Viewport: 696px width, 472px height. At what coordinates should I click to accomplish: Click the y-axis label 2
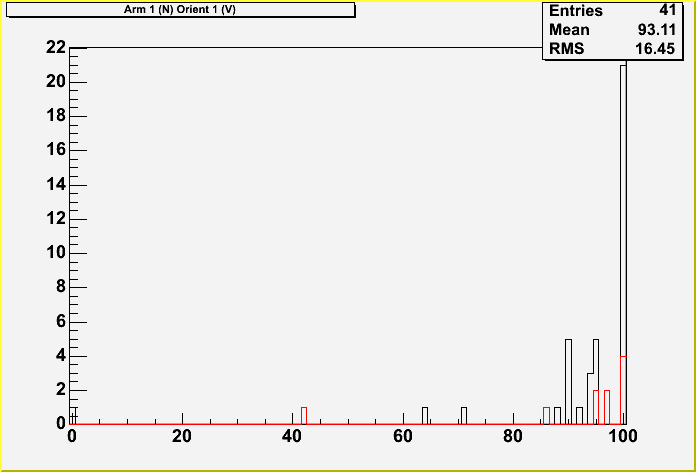(61, 391)
